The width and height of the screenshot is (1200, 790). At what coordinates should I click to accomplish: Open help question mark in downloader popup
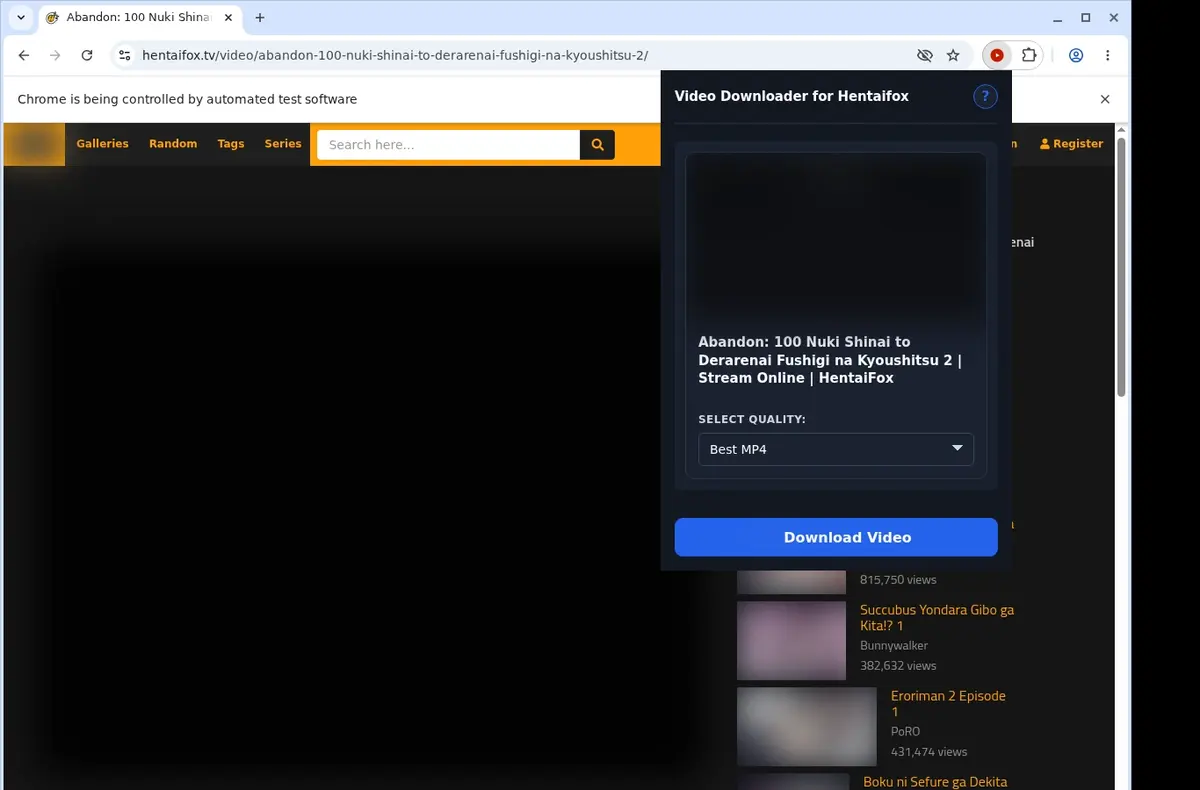985,96
